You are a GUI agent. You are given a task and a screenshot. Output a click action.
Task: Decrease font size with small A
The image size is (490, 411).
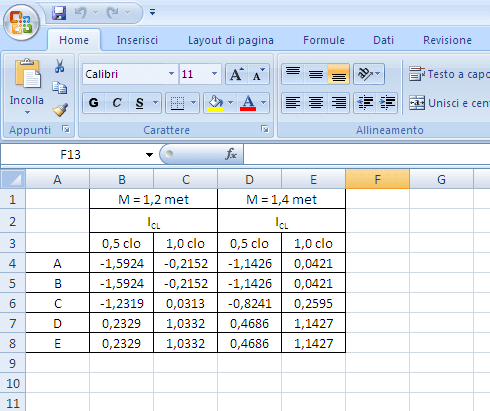pos(258,74)
